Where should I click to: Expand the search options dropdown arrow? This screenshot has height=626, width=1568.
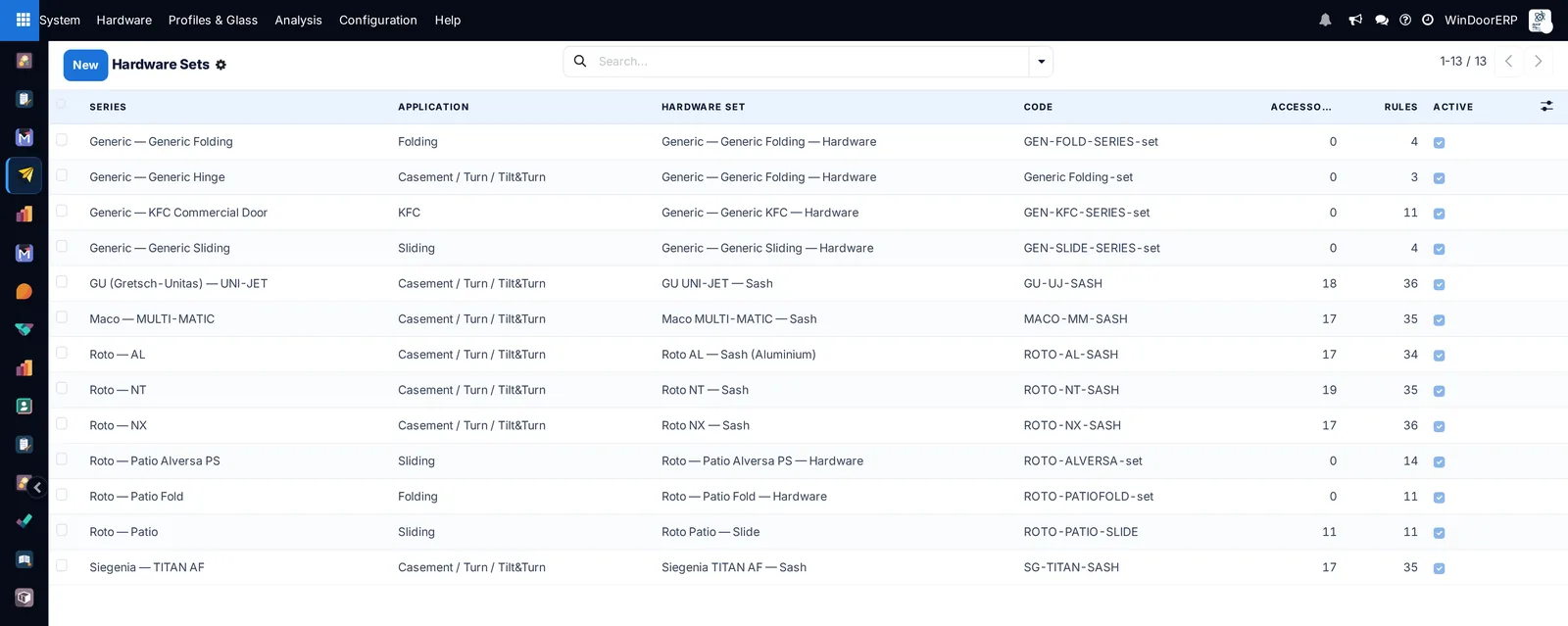click(x=1041, y=62)
